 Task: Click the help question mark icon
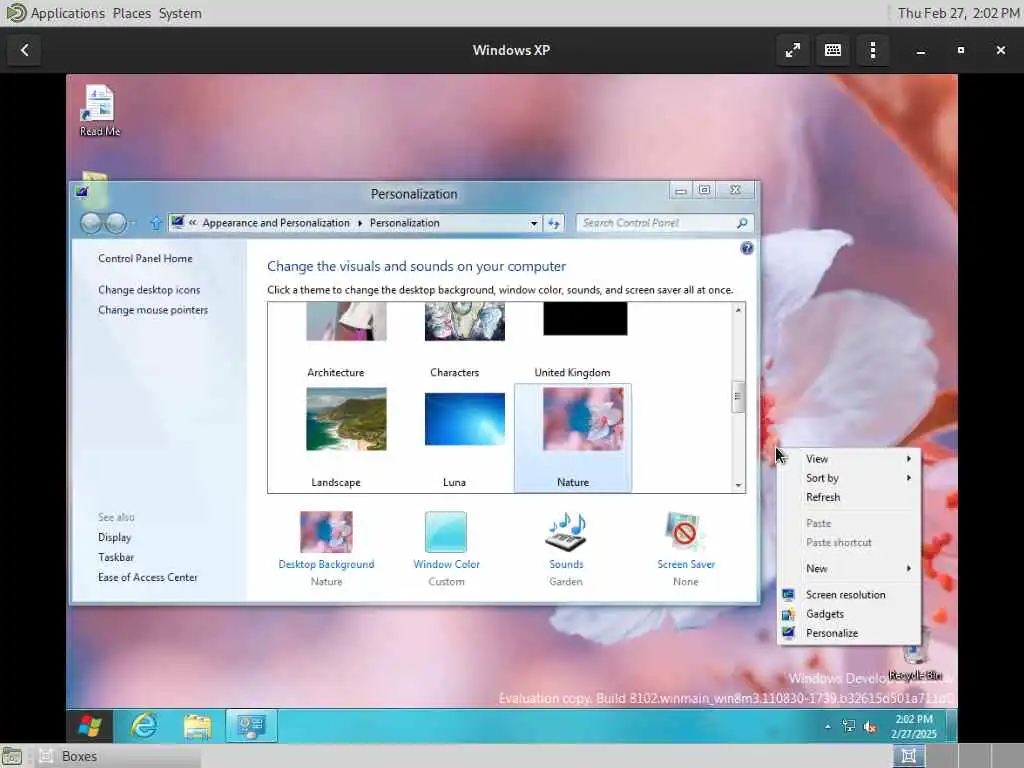[746, 248]
